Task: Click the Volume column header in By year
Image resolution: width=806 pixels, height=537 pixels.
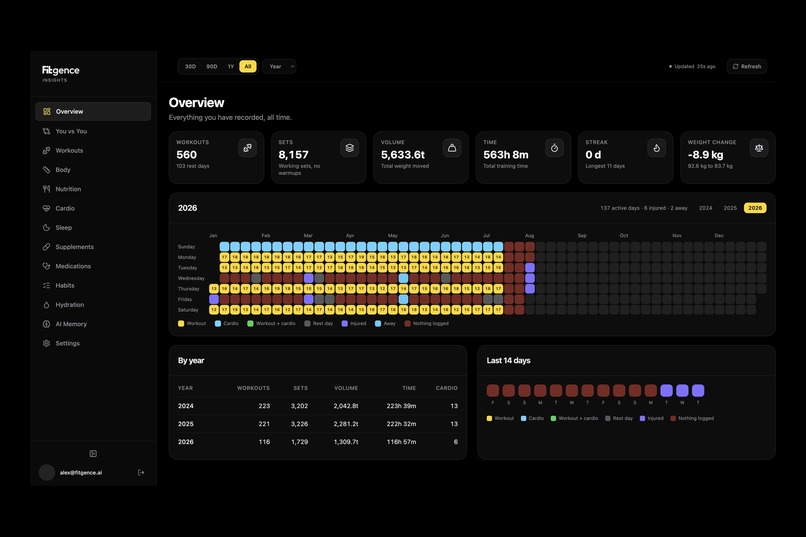Action: coord(346,388)
